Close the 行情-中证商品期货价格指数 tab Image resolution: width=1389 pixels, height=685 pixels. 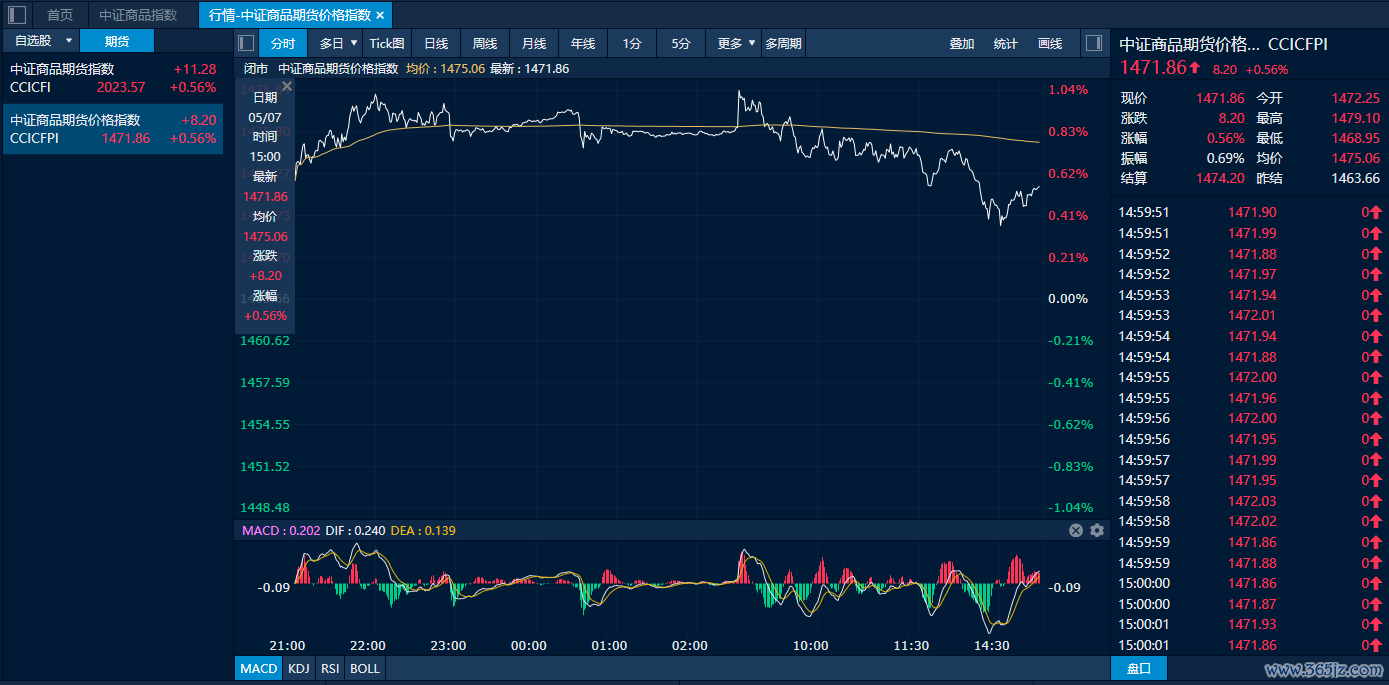[x=380, y=15]
